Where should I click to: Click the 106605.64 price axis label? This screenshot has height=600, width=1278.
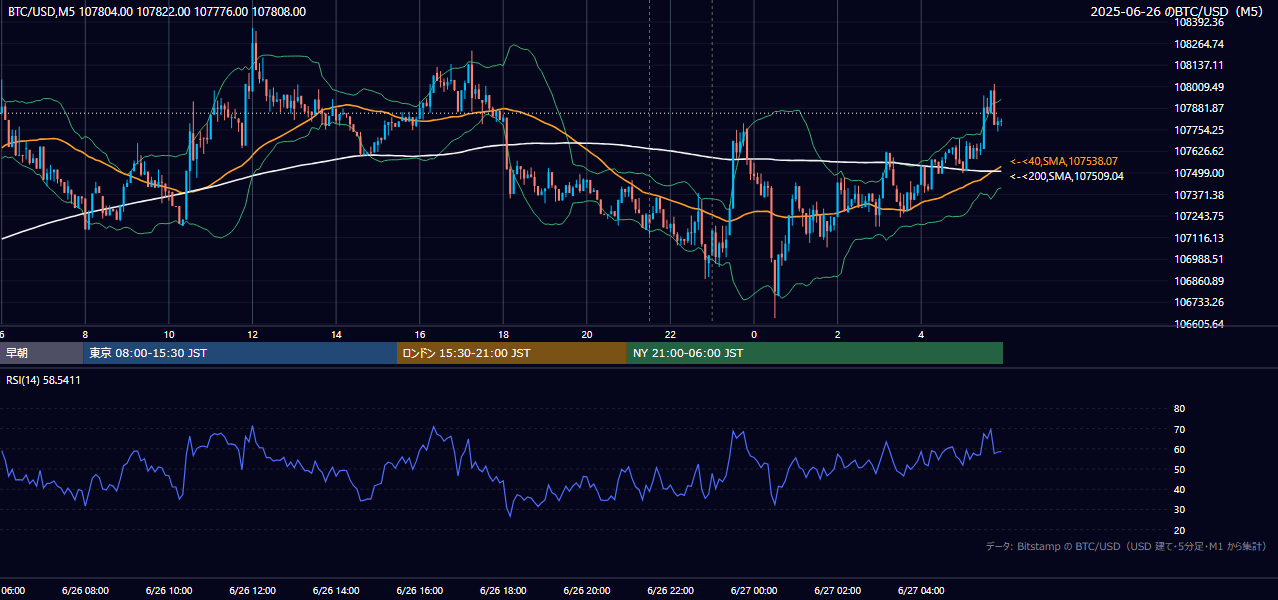tap(1199, 324)
